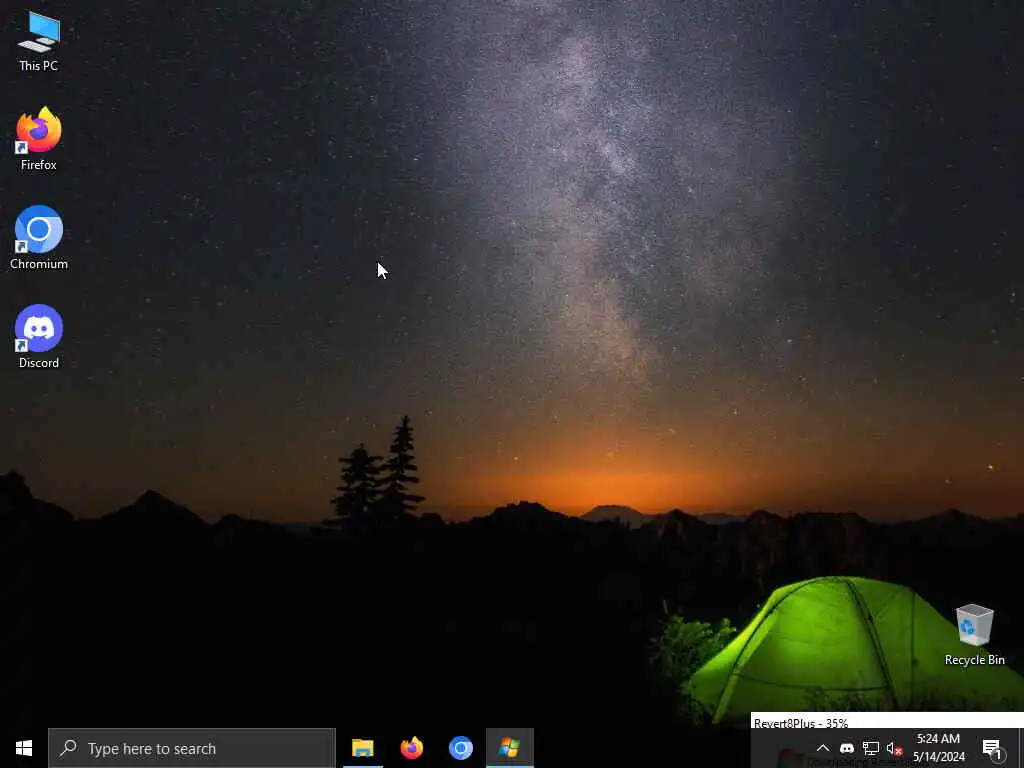Launch Chromium from the taskbar
This screenshot has width=1024, height=768.
tap(460, 748)
